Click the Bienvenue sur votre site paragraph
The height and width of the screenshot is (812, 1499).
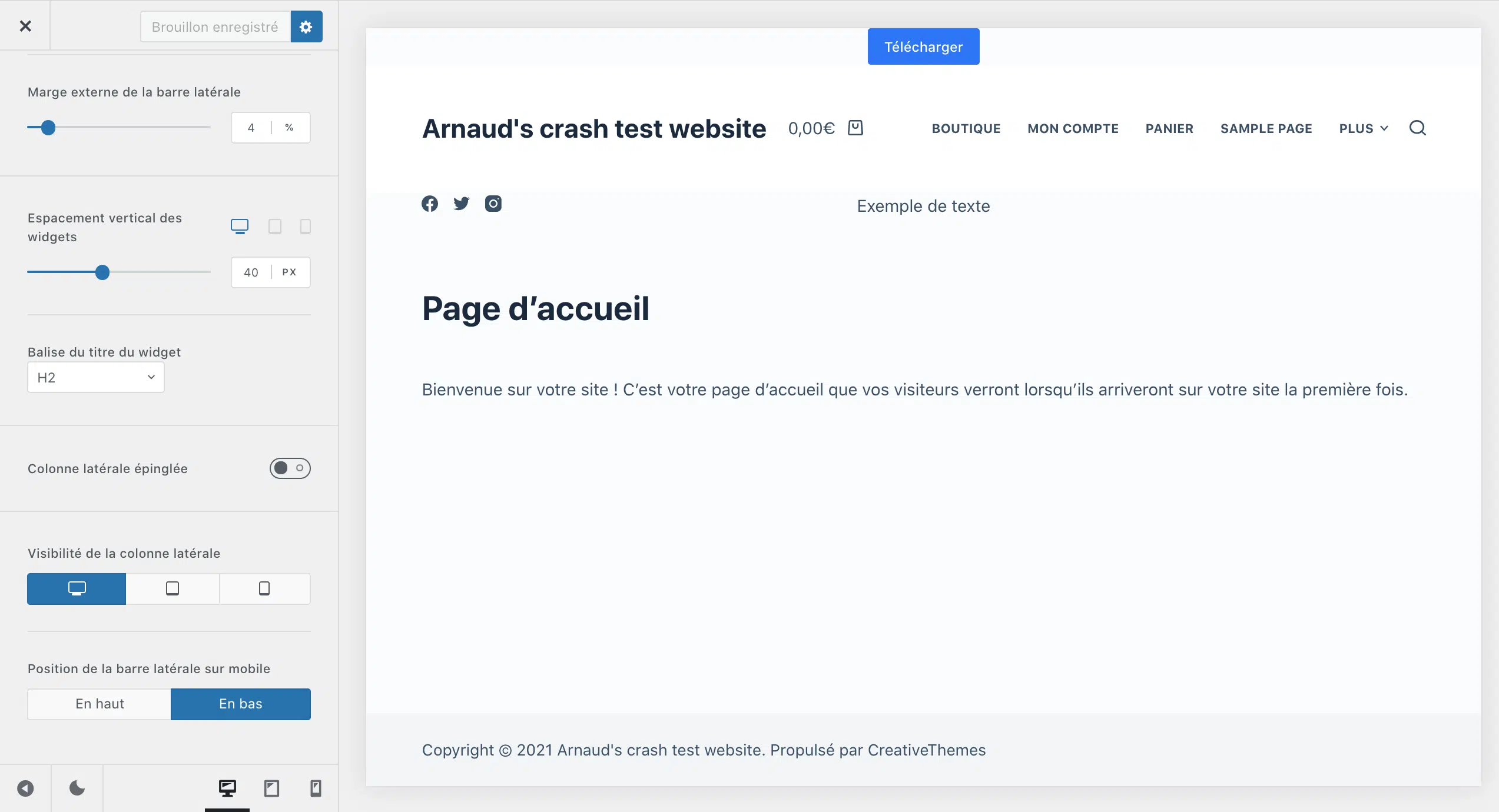coord(915,390)
